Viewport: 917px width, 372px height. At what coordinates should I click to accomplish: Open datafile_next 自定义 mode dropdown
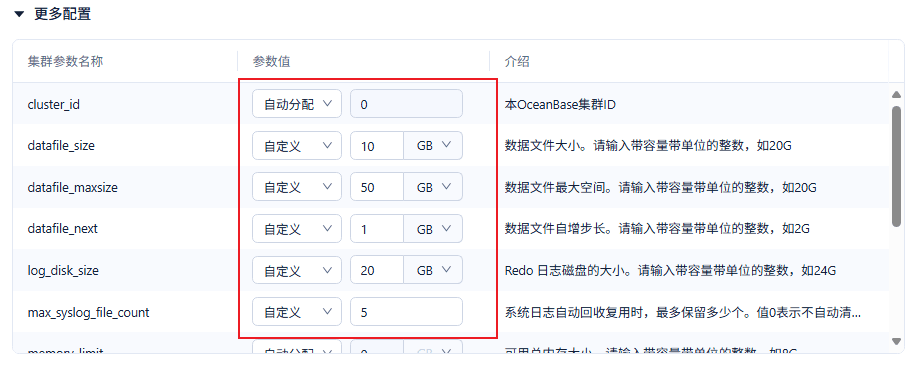[x=297, y=229]
